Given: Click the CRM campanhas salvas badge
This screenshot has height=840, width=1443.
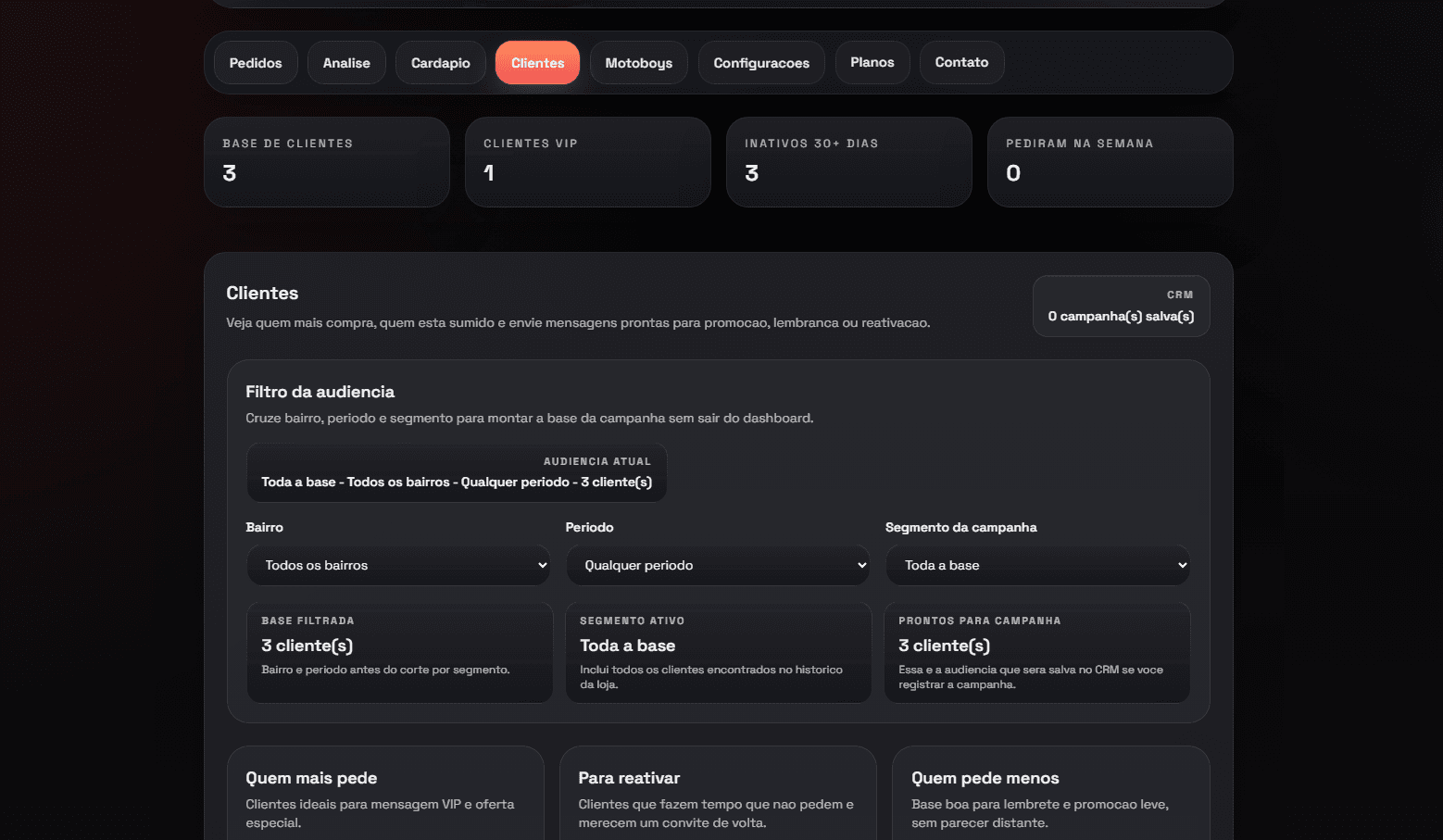Looking at the screenshot, I should (x=1121, y=306).
